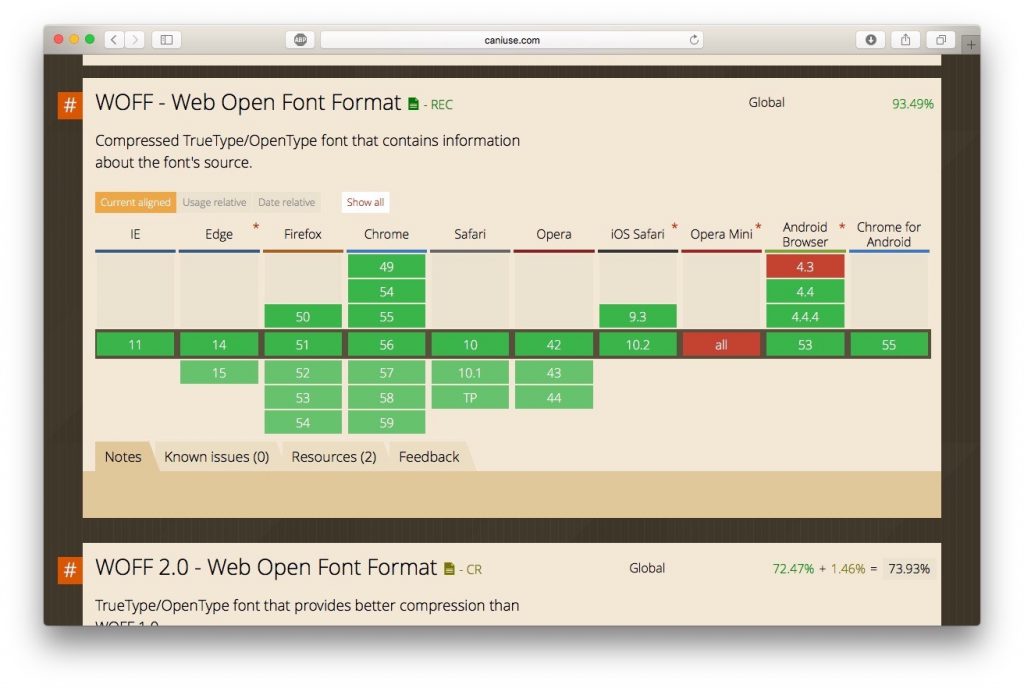Click the 1.46% partial usage value

848,569
